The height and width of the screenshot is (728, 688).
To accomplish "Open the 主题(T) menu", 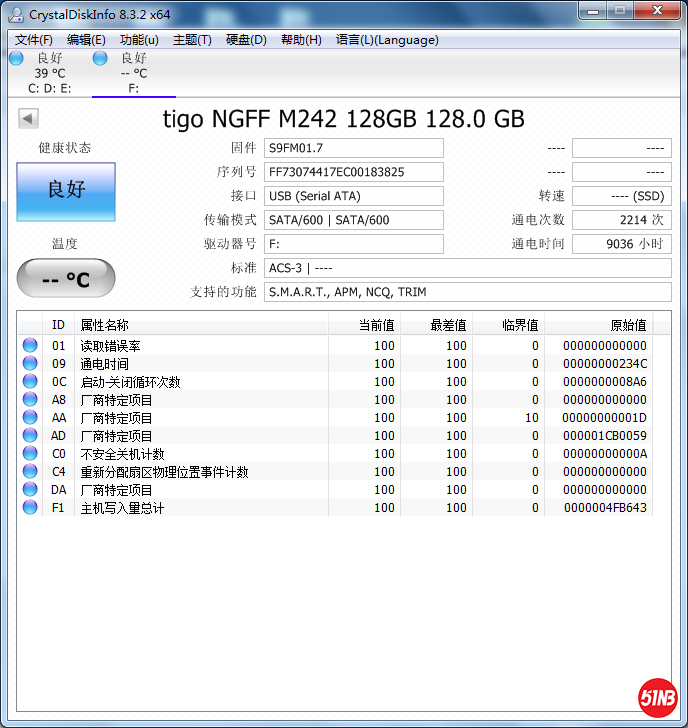I will [192, 40].
